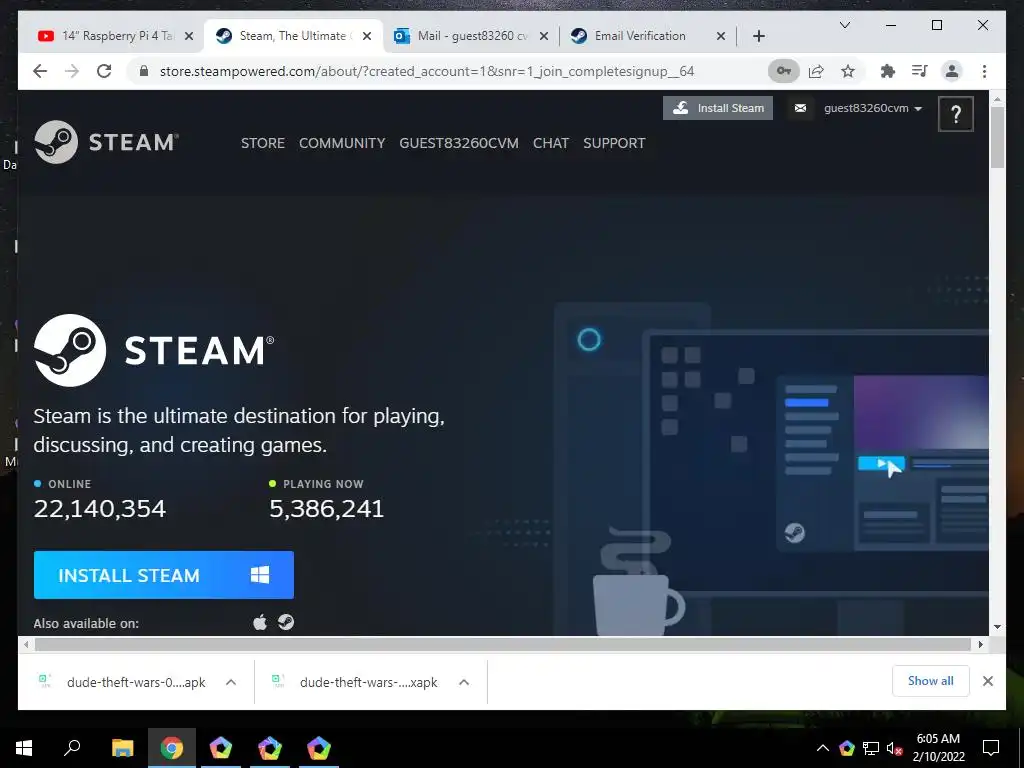Open File Explorer from the taskbar

coord(122,748)
